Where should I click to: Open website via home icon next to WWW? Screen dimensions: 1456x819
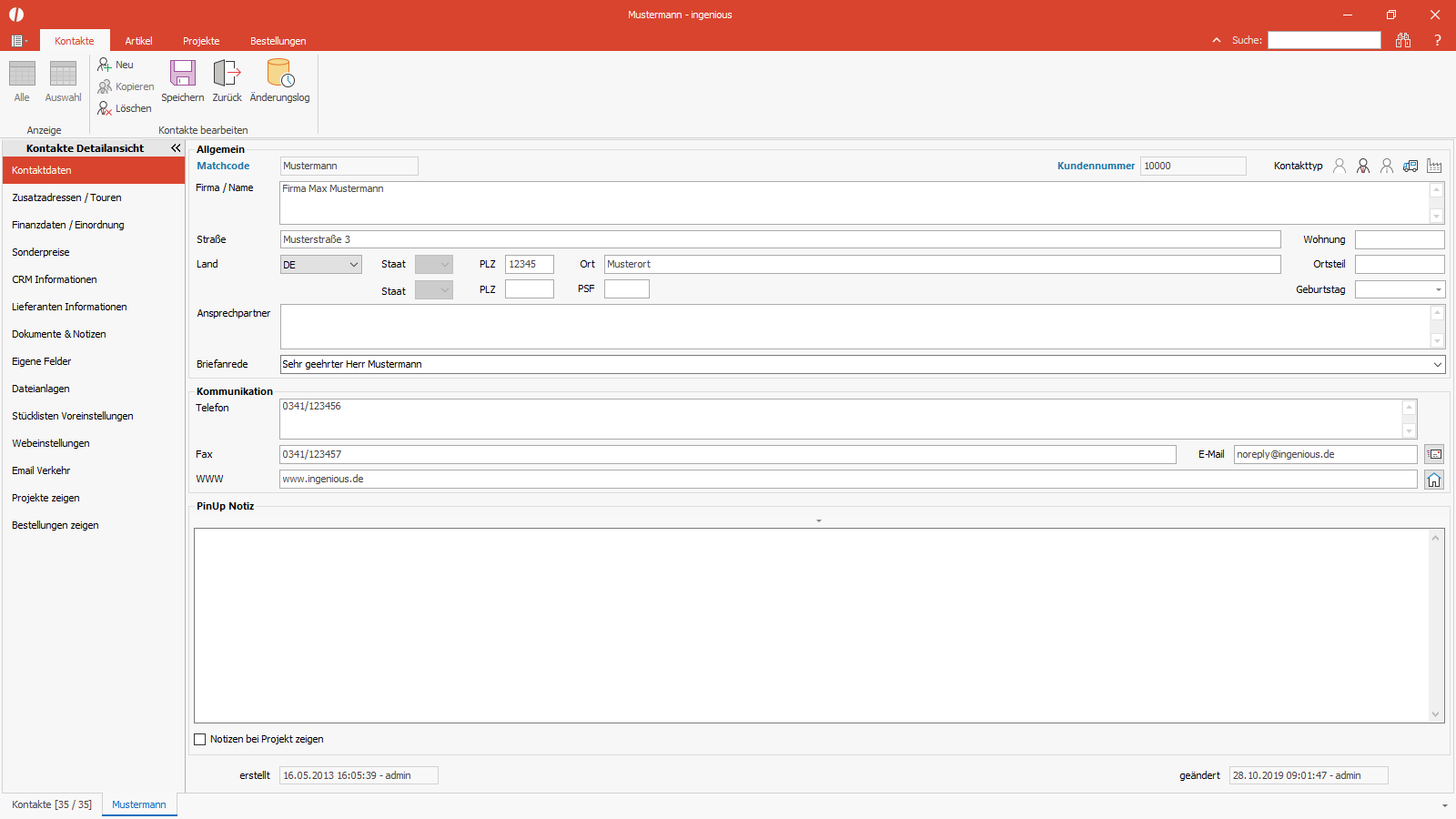coord(1434,480)
